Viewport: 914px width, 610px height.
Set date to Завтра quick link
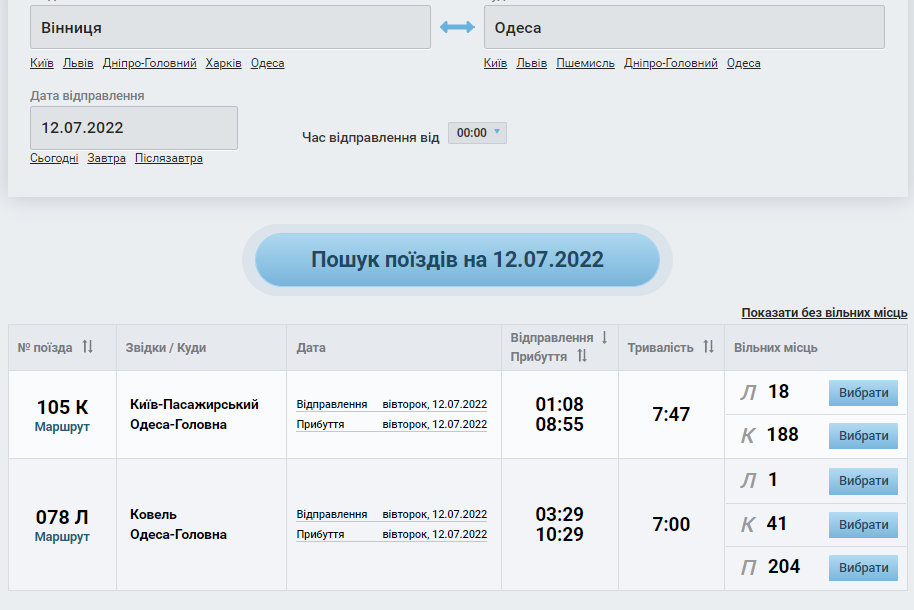tap(107, 158)
